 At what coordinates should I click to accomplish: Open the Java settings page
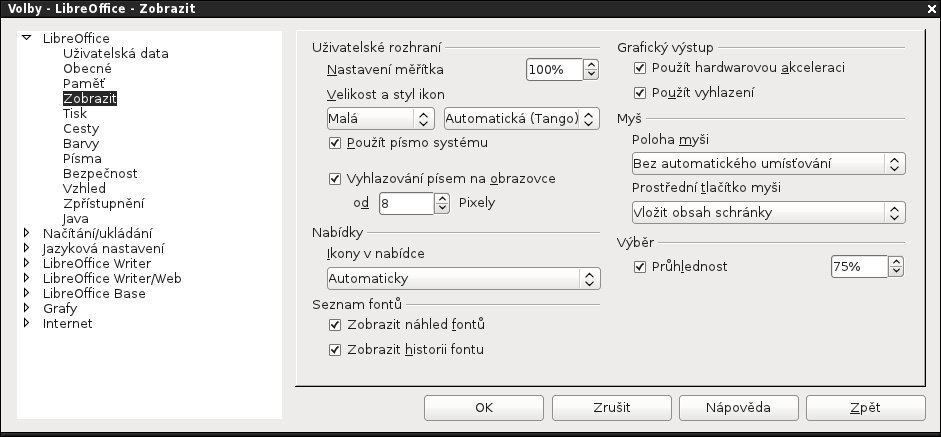(x=76, y=218)
